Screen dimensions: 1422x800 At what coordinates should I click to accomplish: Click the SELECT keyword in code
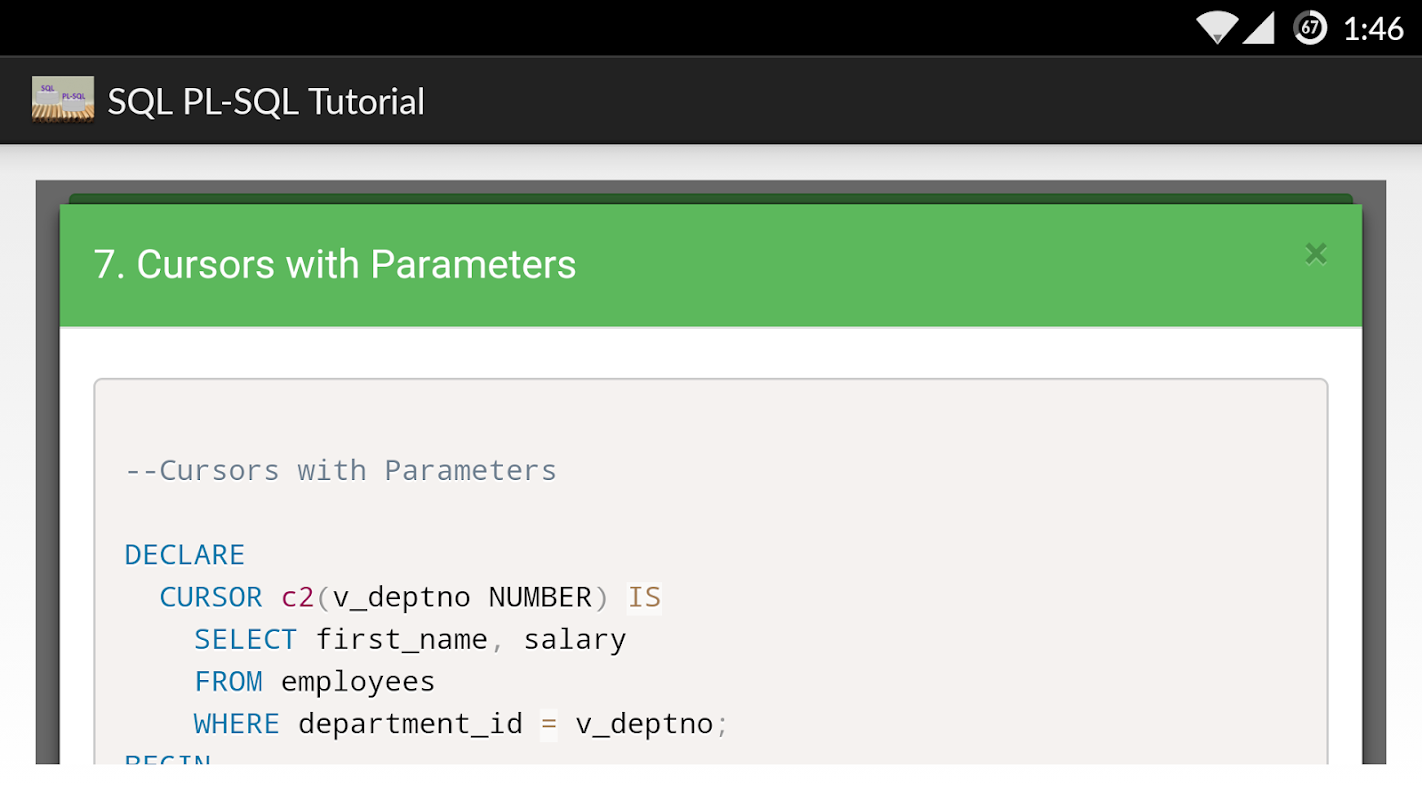point(245,639)
